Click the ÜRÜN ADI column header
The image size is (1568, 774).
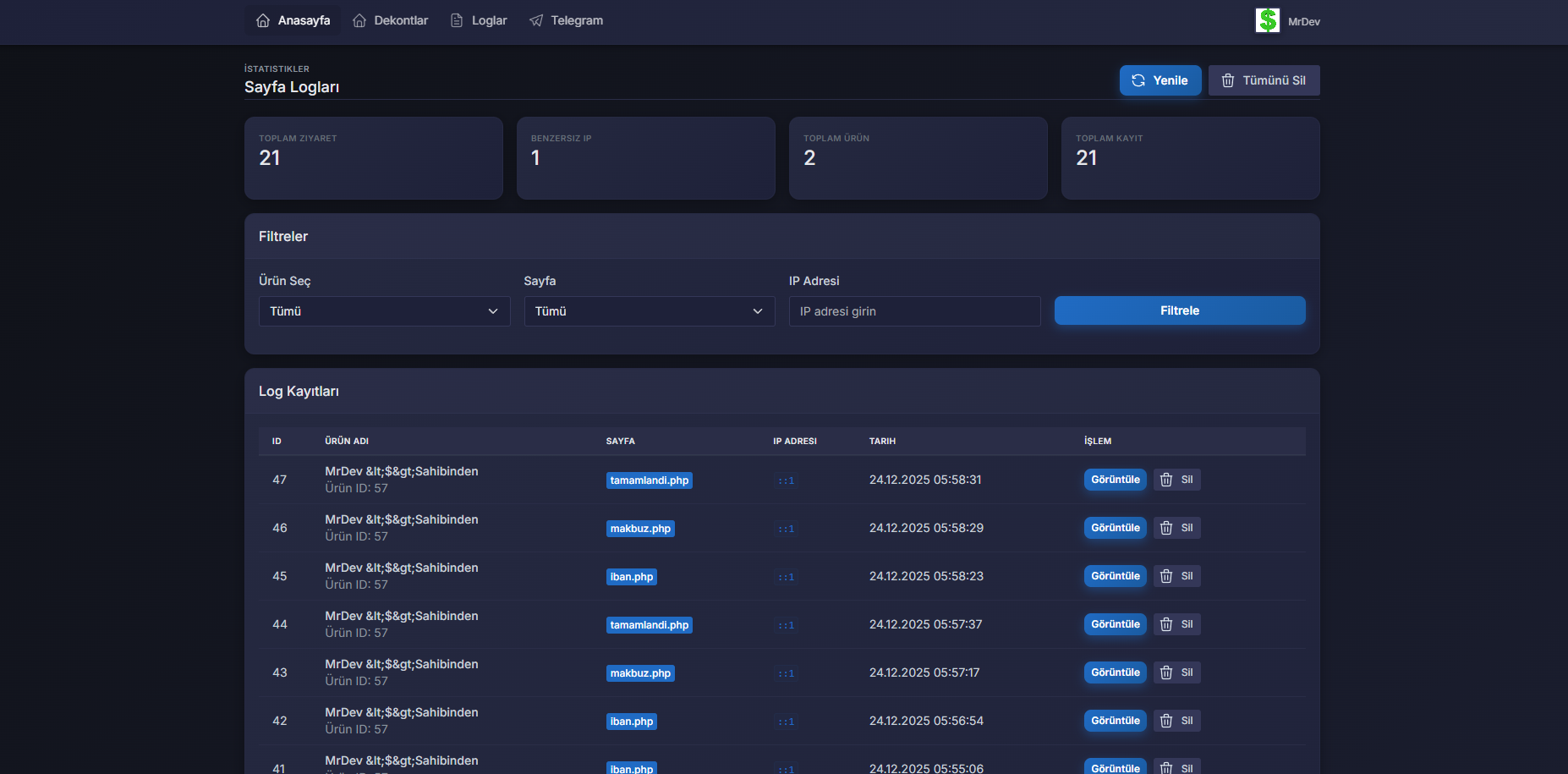point(347,441)
